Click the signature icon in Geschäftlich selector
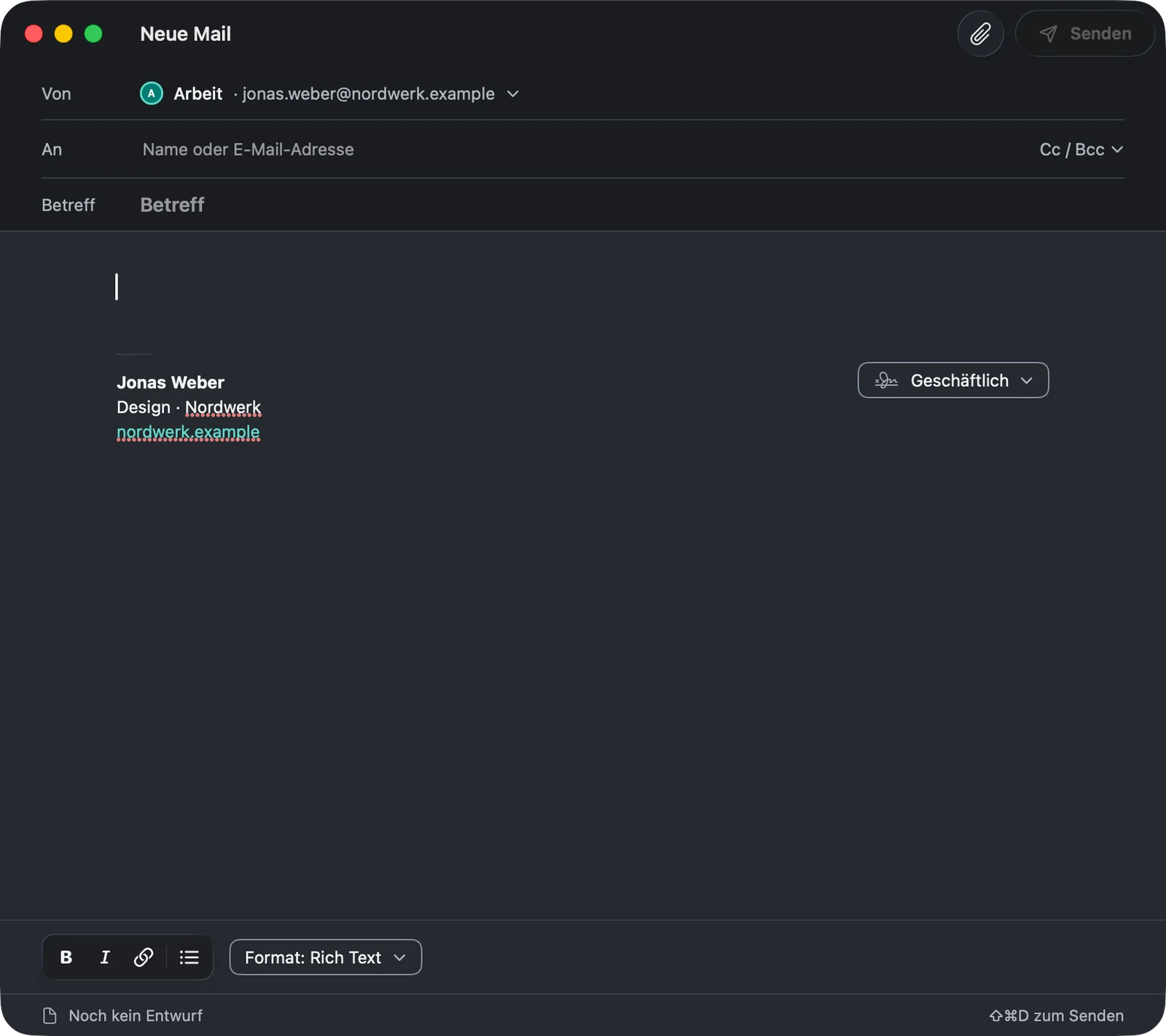Viewport: 1166px width, 1036px height. pyautogui.click(x=886, y=380)
